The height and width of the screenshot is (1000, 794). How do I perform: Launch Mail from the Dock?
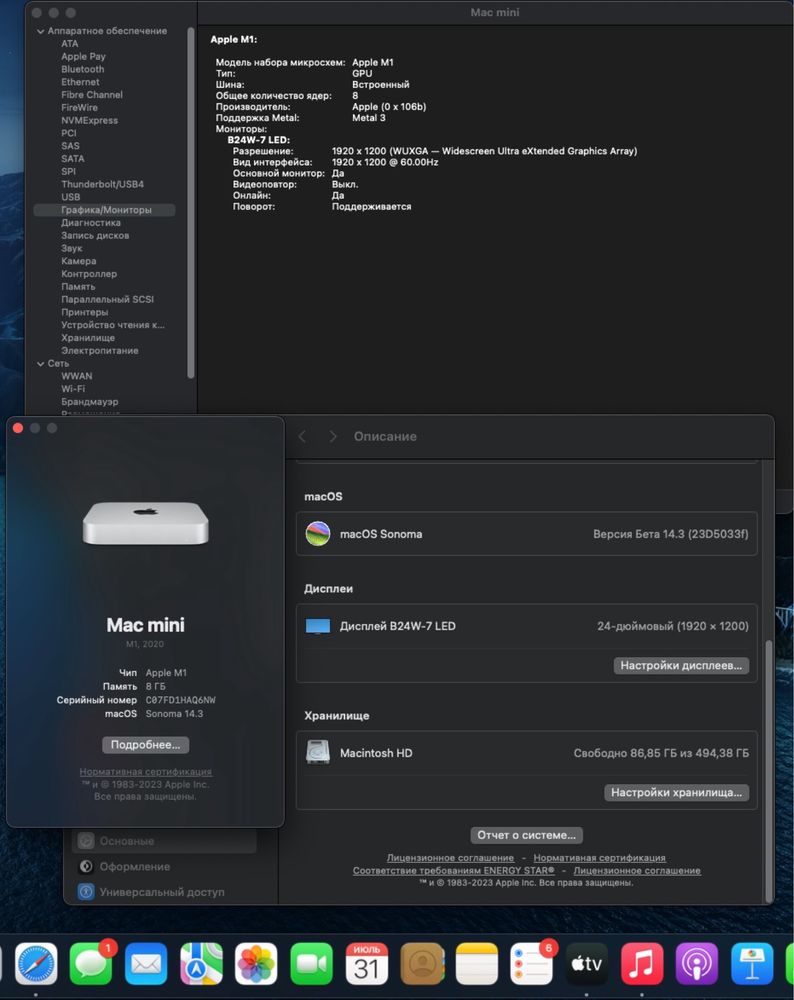[x=146, y=964]
